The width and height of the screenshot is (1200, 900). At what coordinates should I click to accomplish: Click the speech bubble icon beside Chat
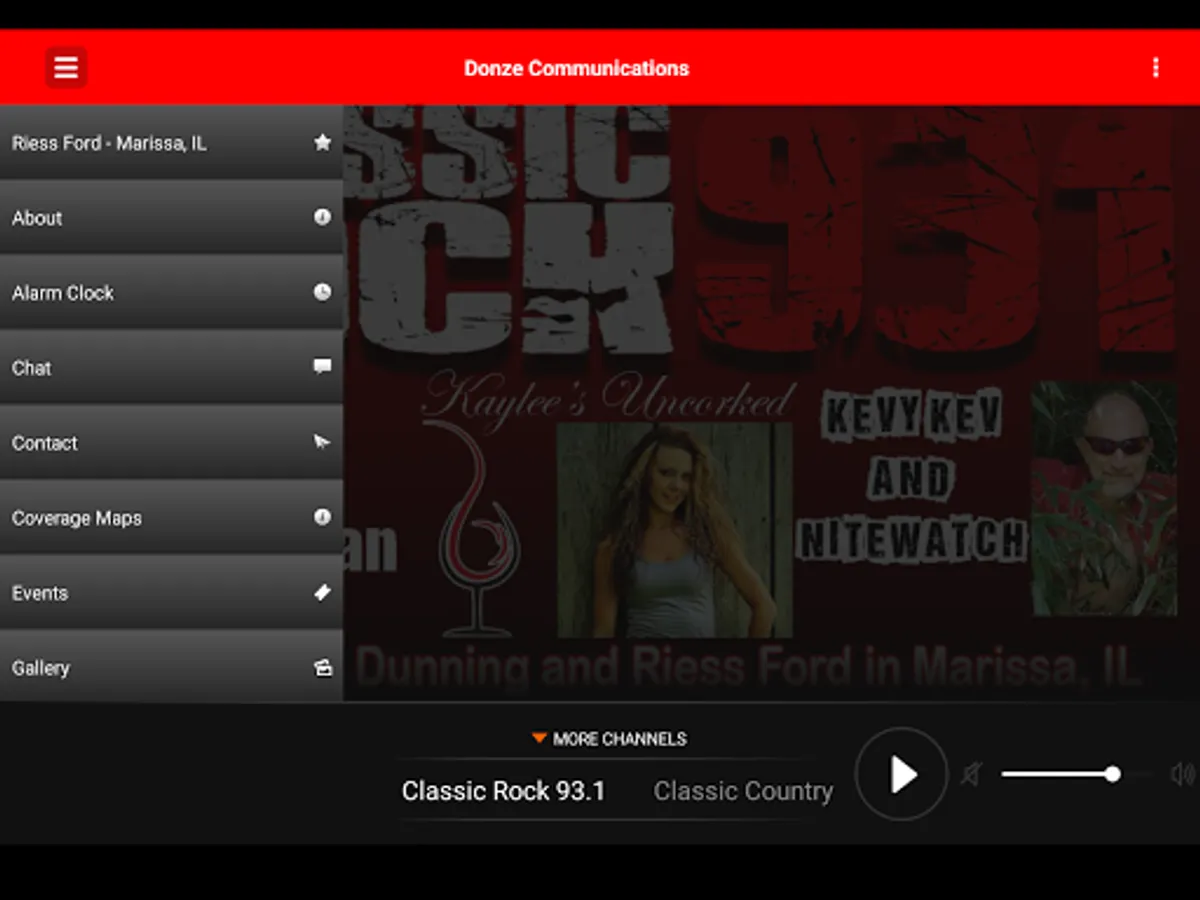[322, 367]
